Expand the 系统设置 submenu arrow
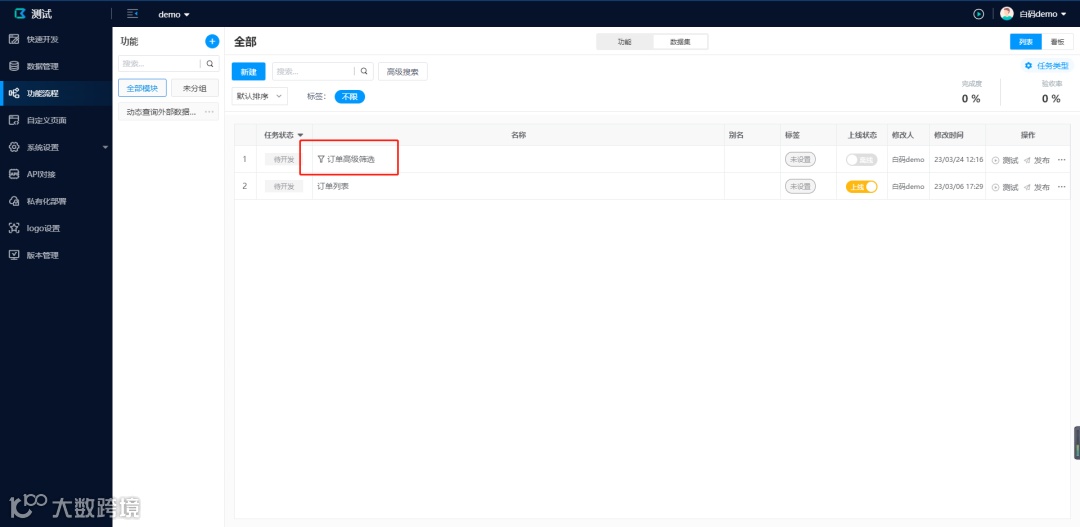 pos(105,147)
